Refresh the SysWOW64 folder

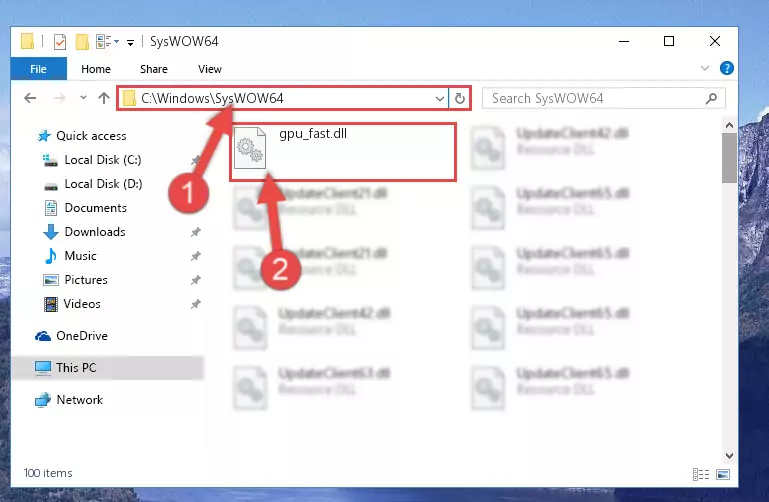pos(460,99)
